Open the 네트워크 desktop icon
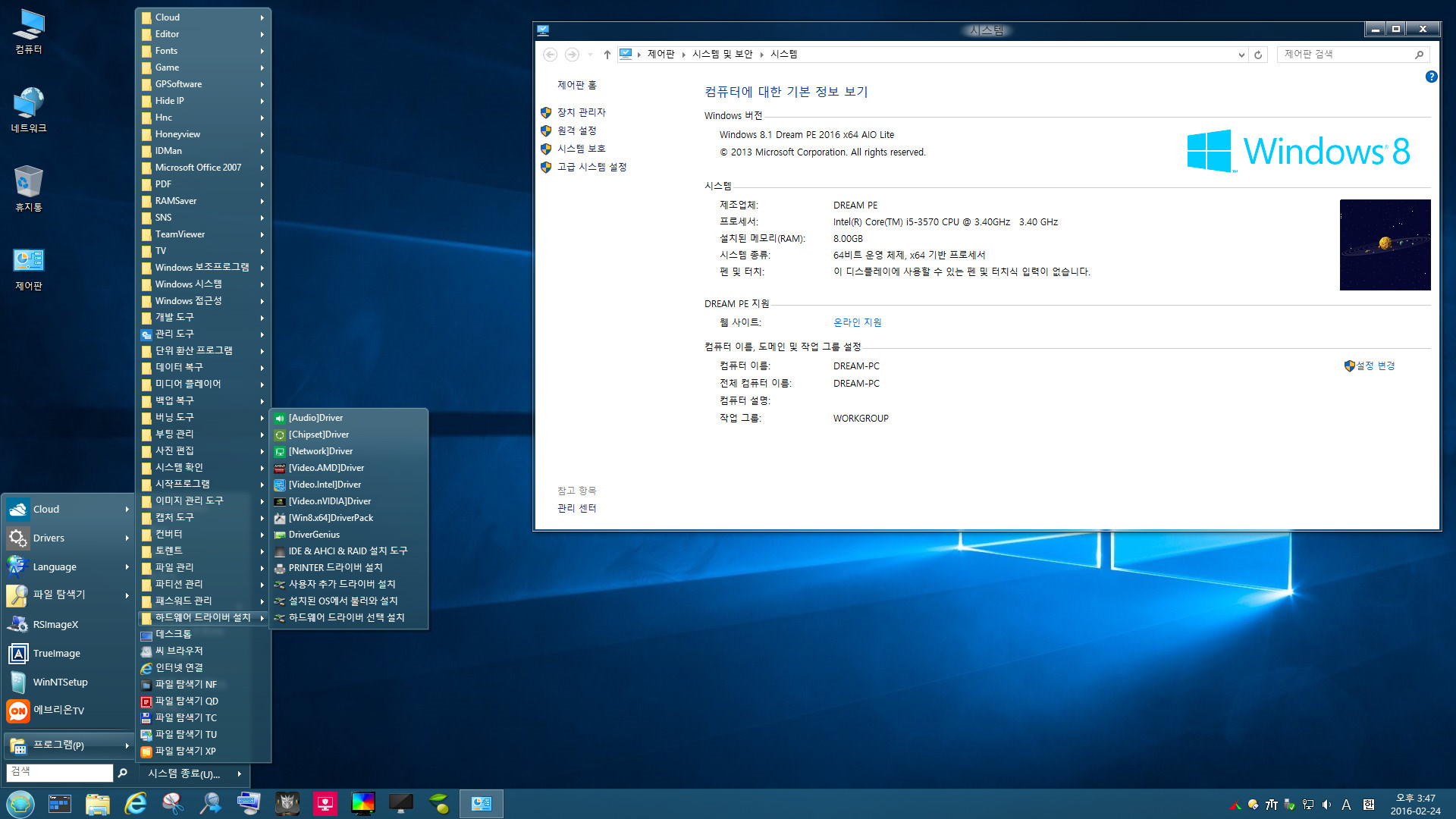This screenshot has height=819, width=1456. tap(29, 111)
